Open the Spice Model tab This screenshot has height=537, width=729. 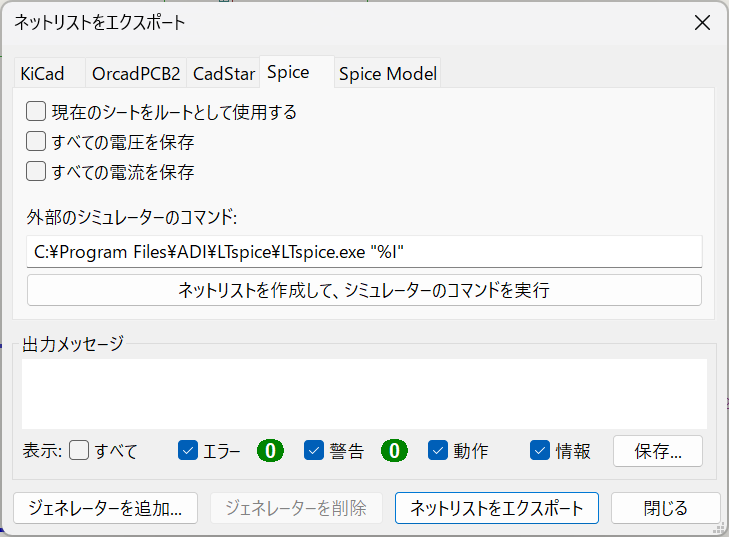pos(387,73)
